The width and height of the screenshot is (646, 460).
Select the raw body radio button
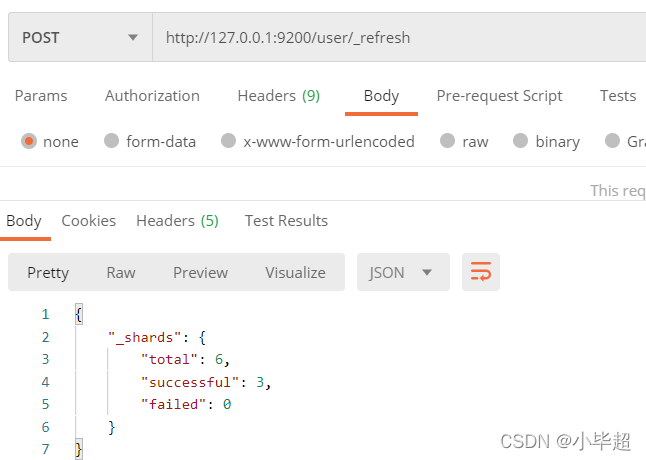pos(447,140)
